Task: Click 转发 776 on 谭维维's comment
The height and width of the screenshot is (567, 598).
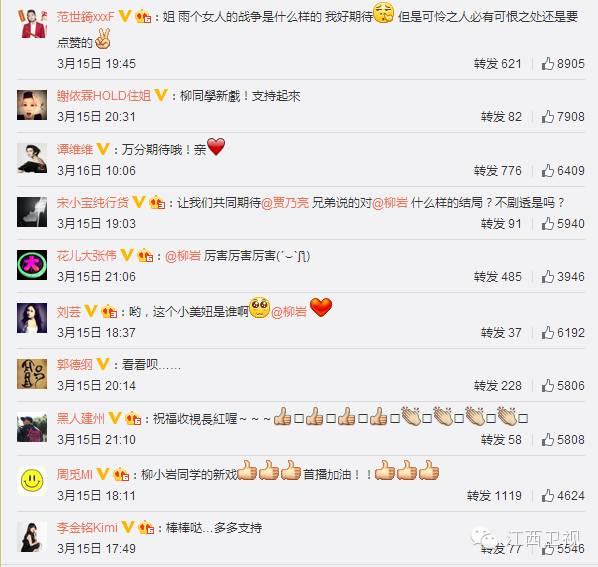Action: tap(497, 170)
